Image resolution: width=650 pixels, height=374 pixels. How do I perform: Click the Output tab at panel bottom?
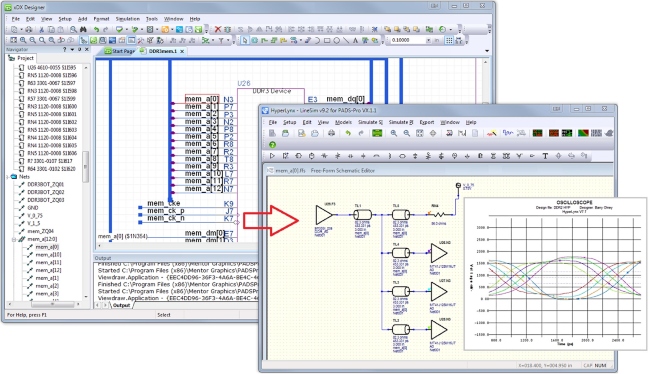121,306
